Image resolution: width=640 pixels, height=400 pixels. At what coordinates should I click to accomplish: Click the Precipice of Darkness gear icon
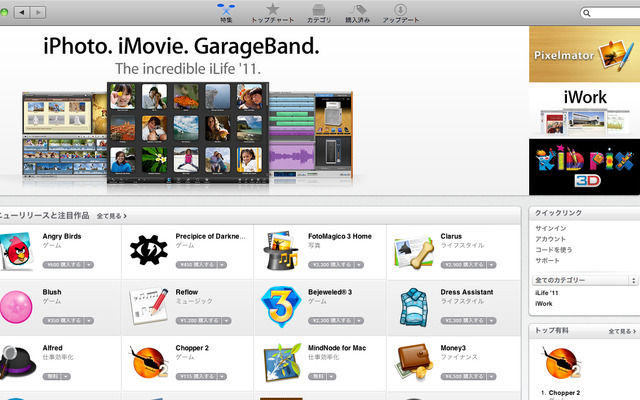(x=149, y=250)
